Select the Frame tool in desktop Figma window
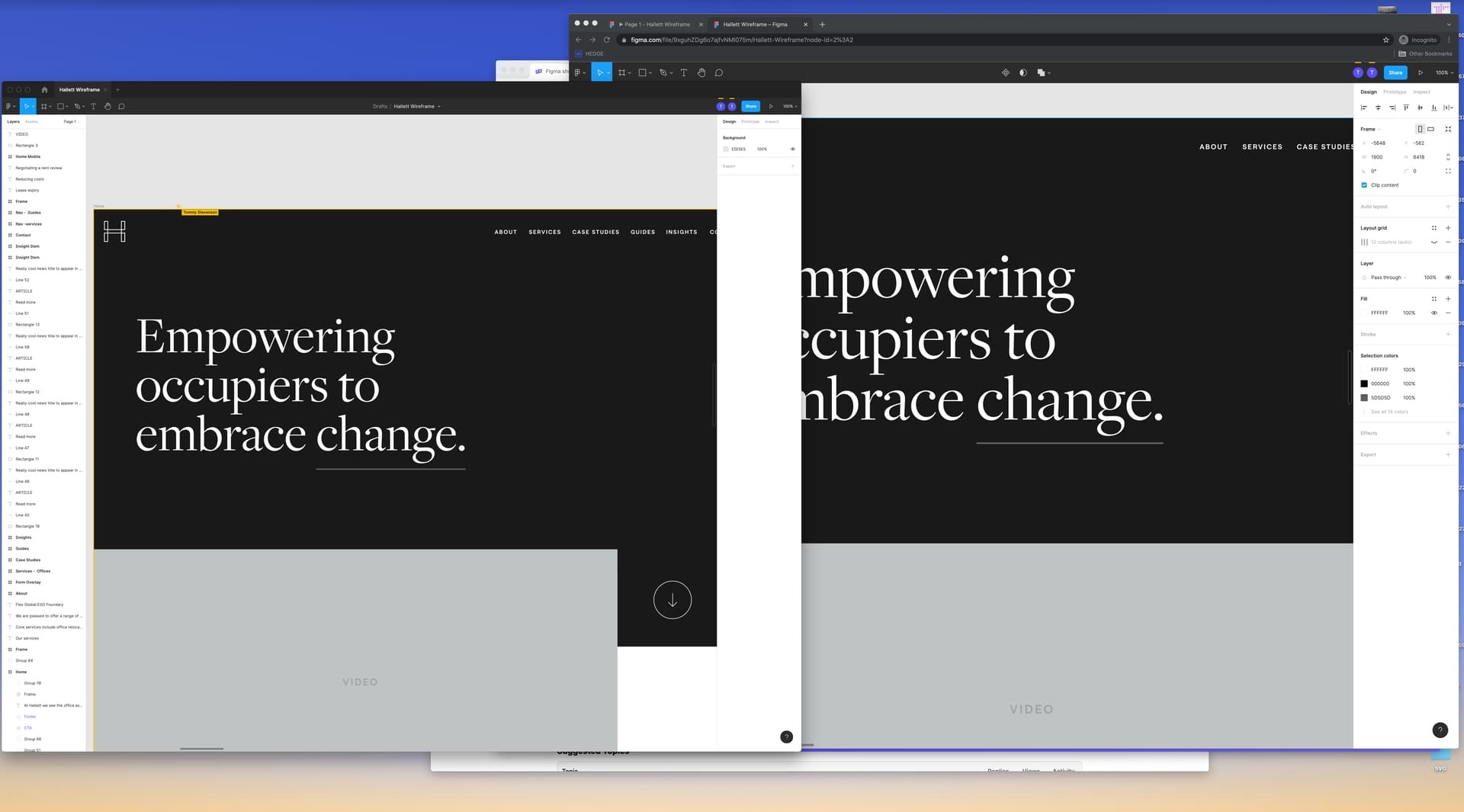The height and width of the screenshot is (812, 1464). coord(43,107)
